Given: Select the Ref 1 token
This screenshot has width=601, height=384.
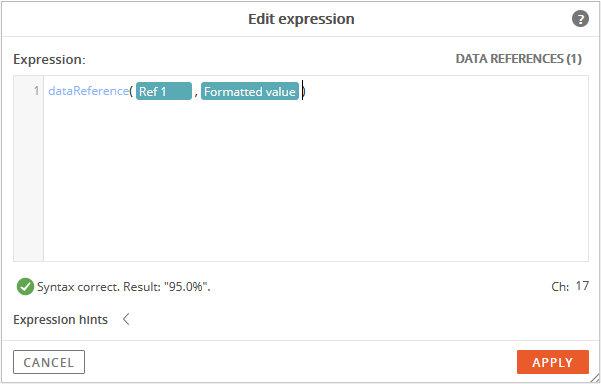Looking at the screenshot, I should (x=164, y=91).
